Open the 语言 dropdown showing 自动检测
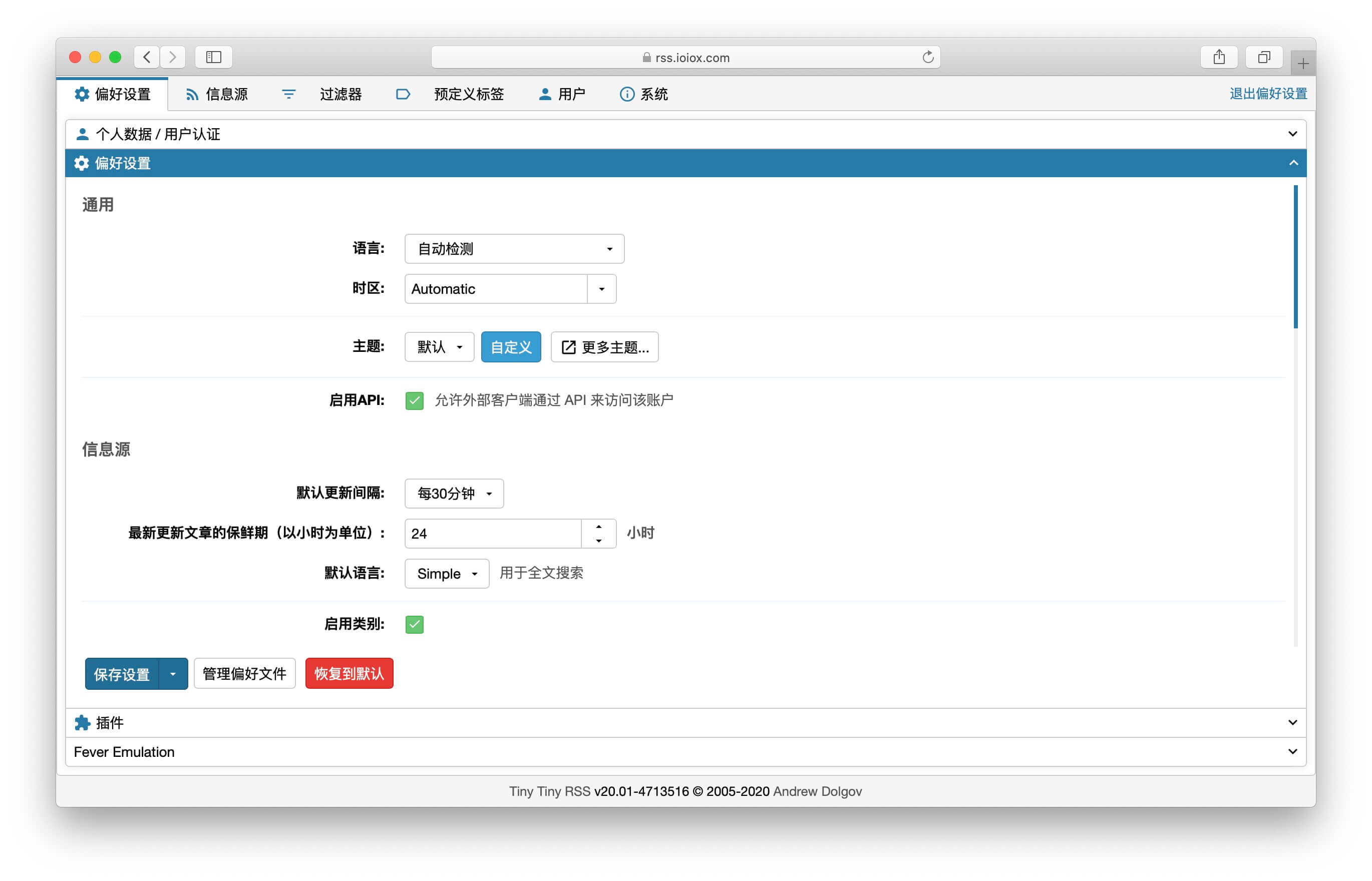This screenshot has height=881, width=1372. (x=514, y=249)
